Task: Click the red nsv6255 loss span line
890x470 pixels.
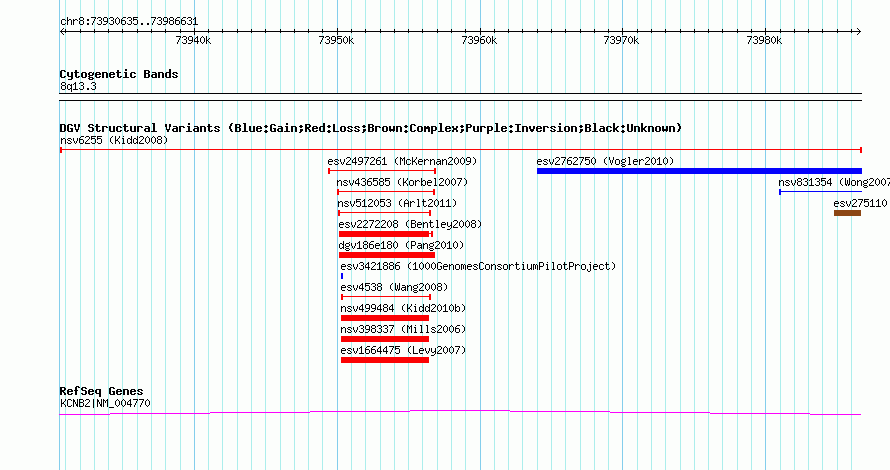Action: [461, 150]
